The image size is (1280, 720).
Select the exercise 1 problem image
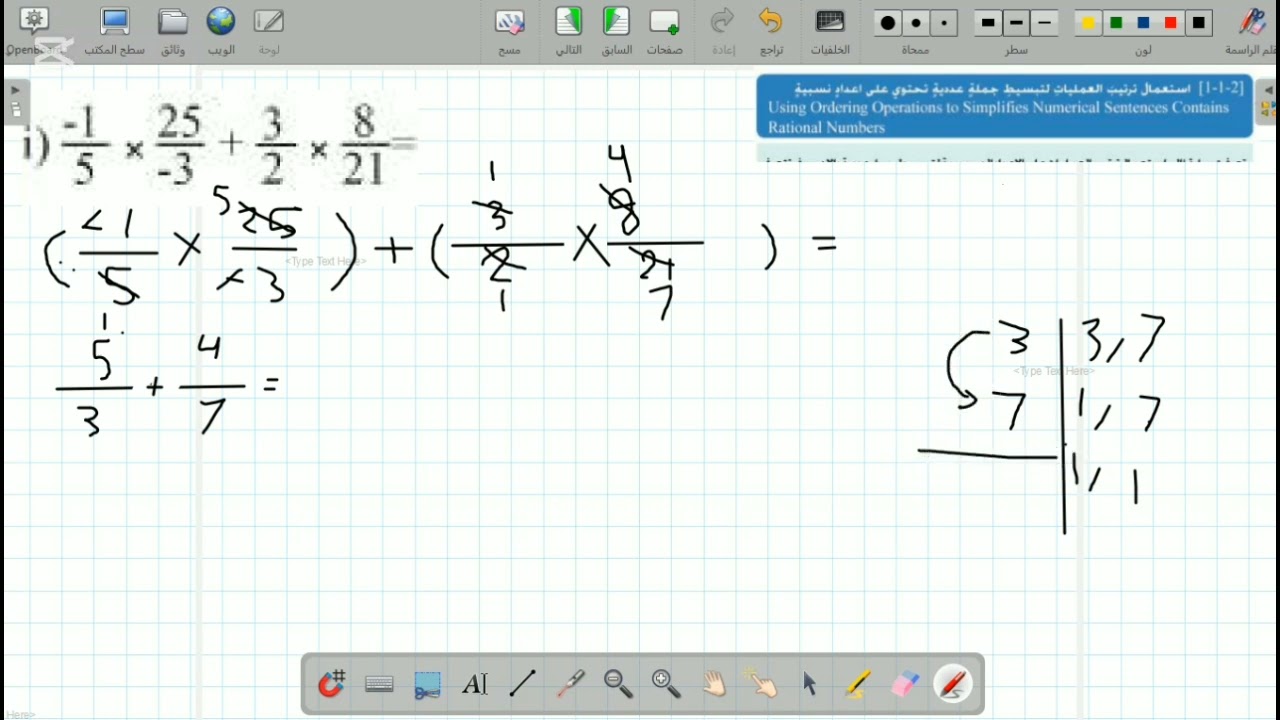(x=220, y=146)
